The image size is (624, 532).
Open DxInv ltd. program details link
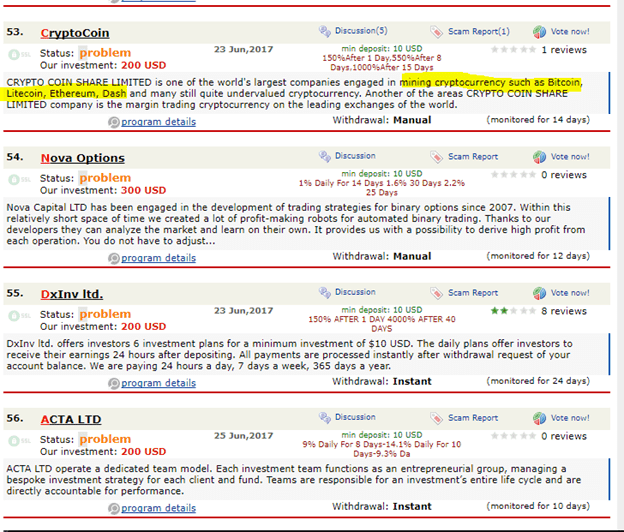point(158,383)
